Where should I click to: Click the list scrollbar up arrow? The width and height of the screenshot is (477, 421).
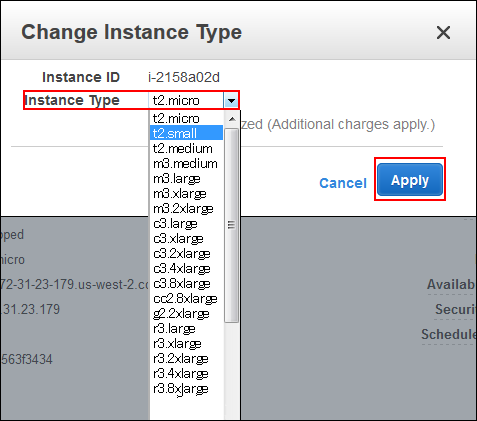point(232,119)
